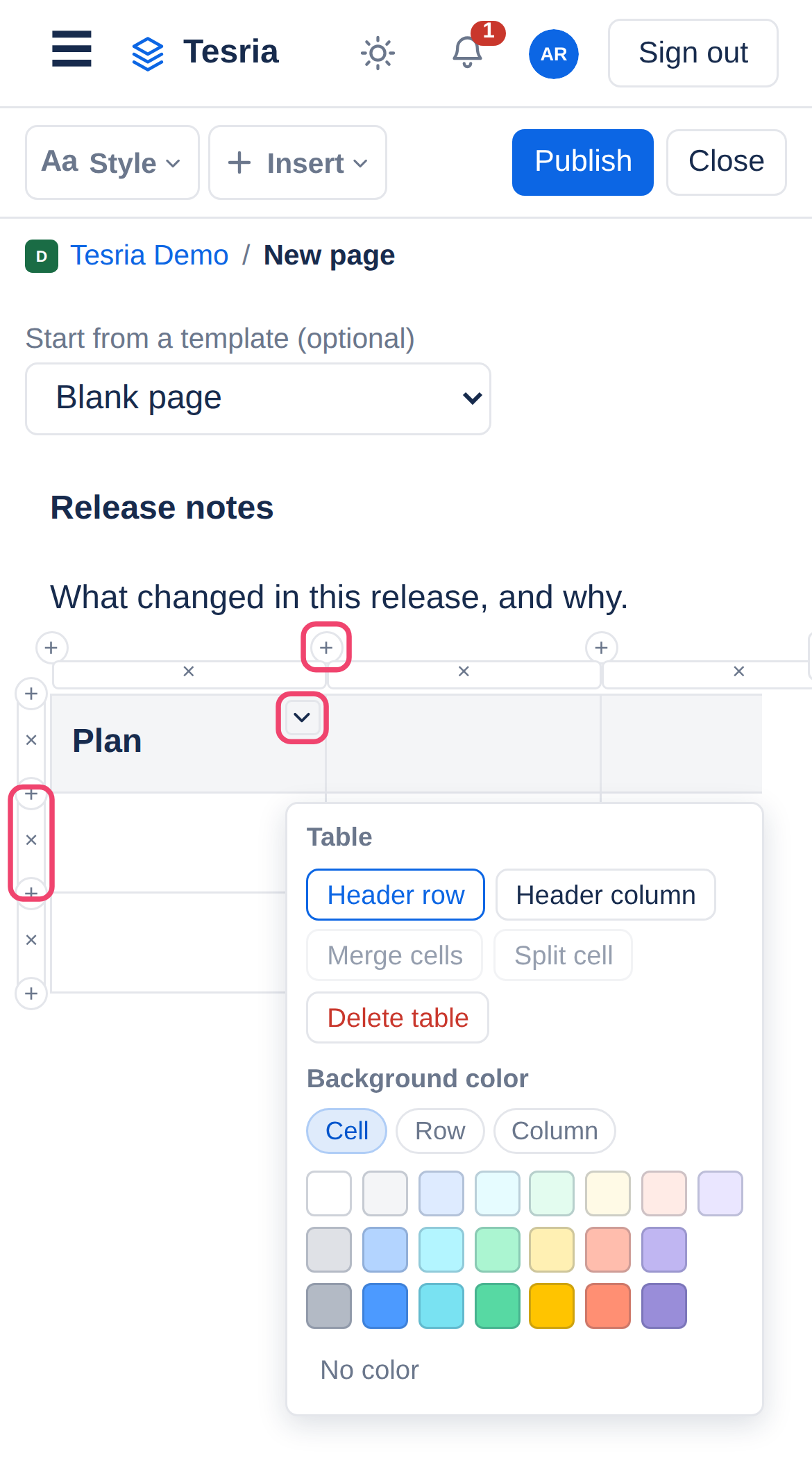Toggle the Header row option
Screen dimensions: 812x1458
click(396, 895)
